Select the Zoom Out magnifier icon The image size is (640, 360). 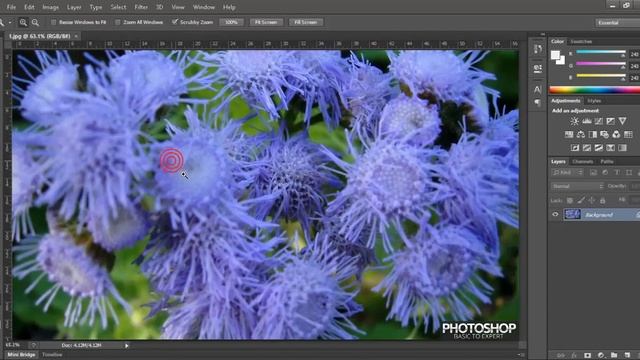[x=36, y=22]
